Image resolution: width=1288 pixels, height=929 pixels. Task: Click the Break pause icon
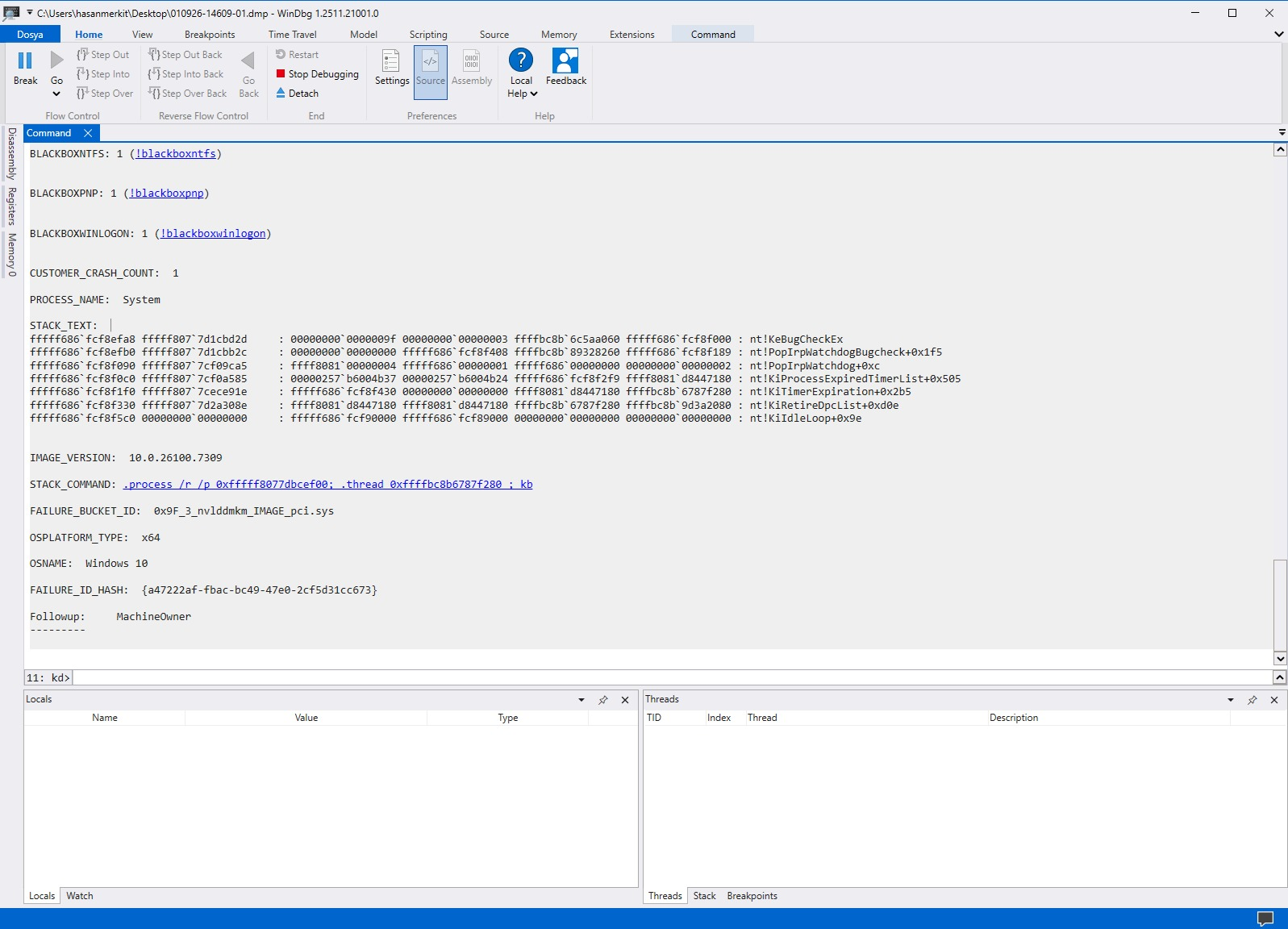pos(25,60)
